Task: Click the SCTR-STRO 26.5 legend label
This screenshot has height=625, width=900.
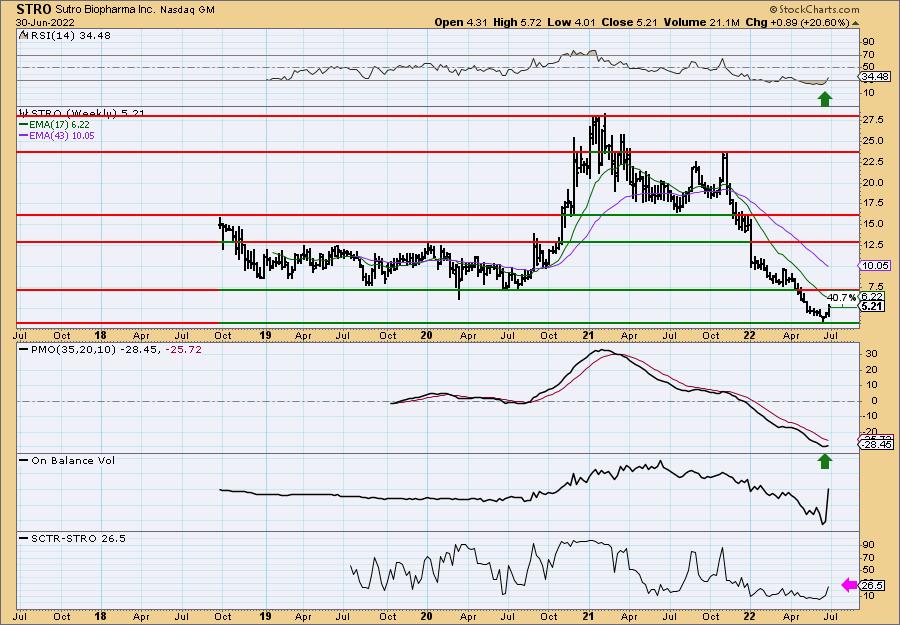Action: point(78,538)
